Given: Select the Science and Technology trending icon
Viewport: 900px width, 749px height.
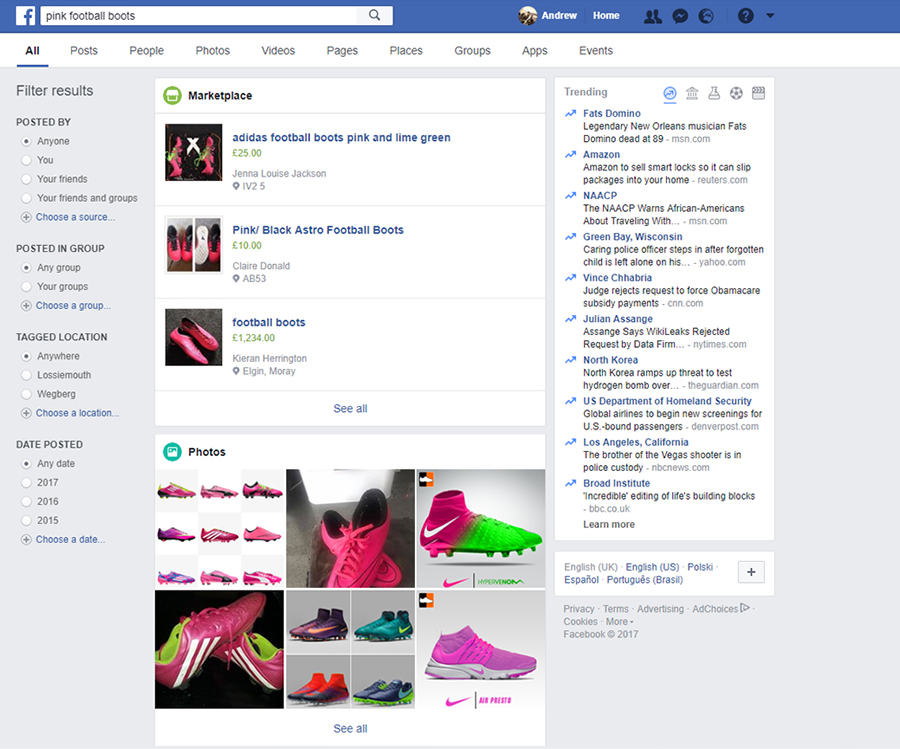Looking at the screenshot, I should [714, 93].
